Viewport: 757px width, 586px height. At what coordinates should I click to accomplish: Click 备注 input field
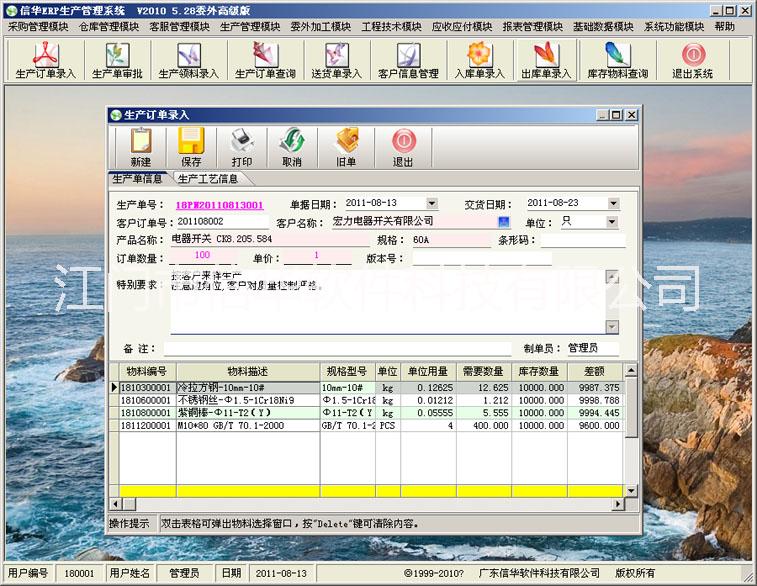tap(337, 349)
